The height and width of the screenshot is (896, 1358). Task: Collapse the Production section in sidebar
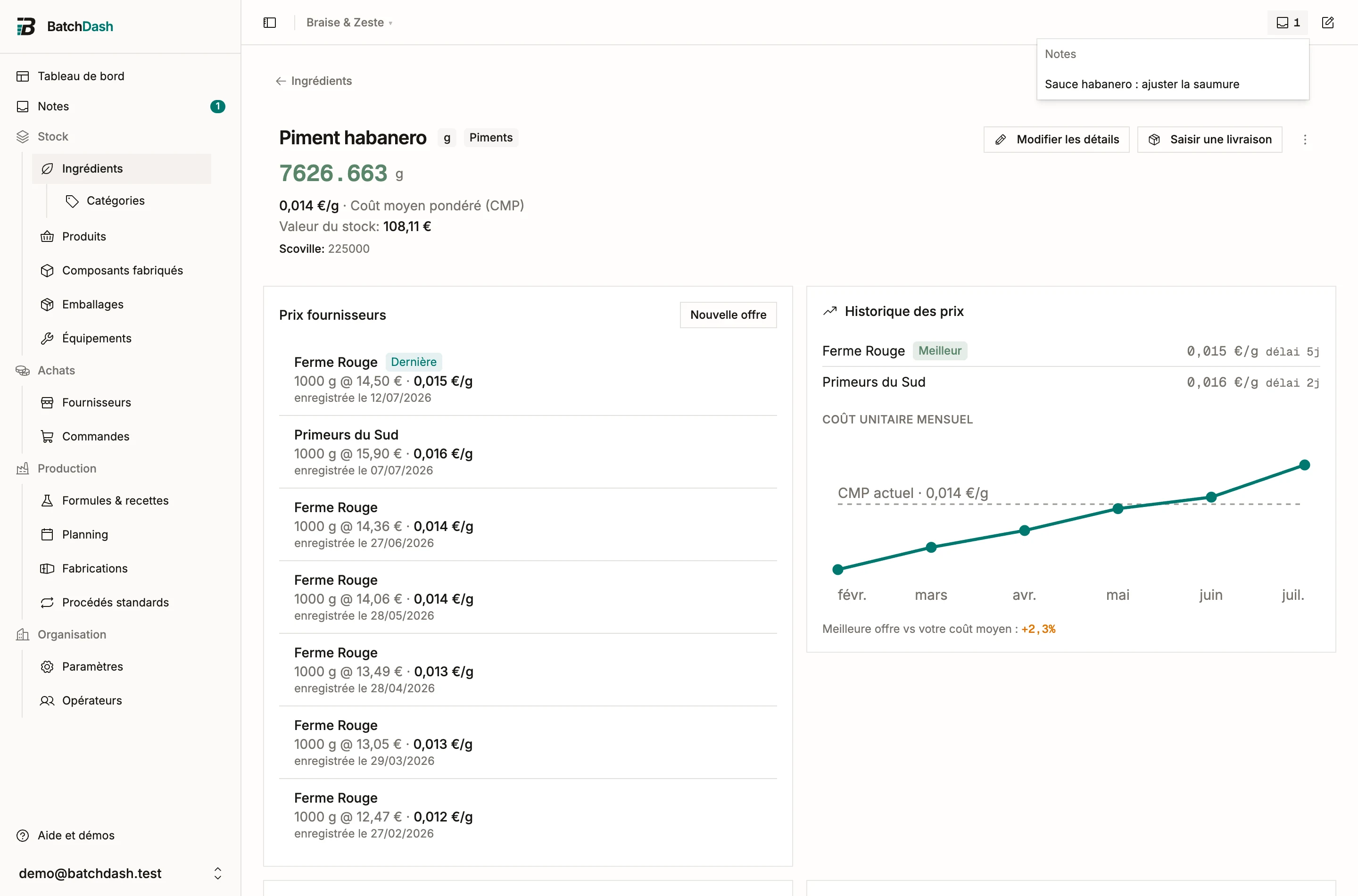[67, 469]
